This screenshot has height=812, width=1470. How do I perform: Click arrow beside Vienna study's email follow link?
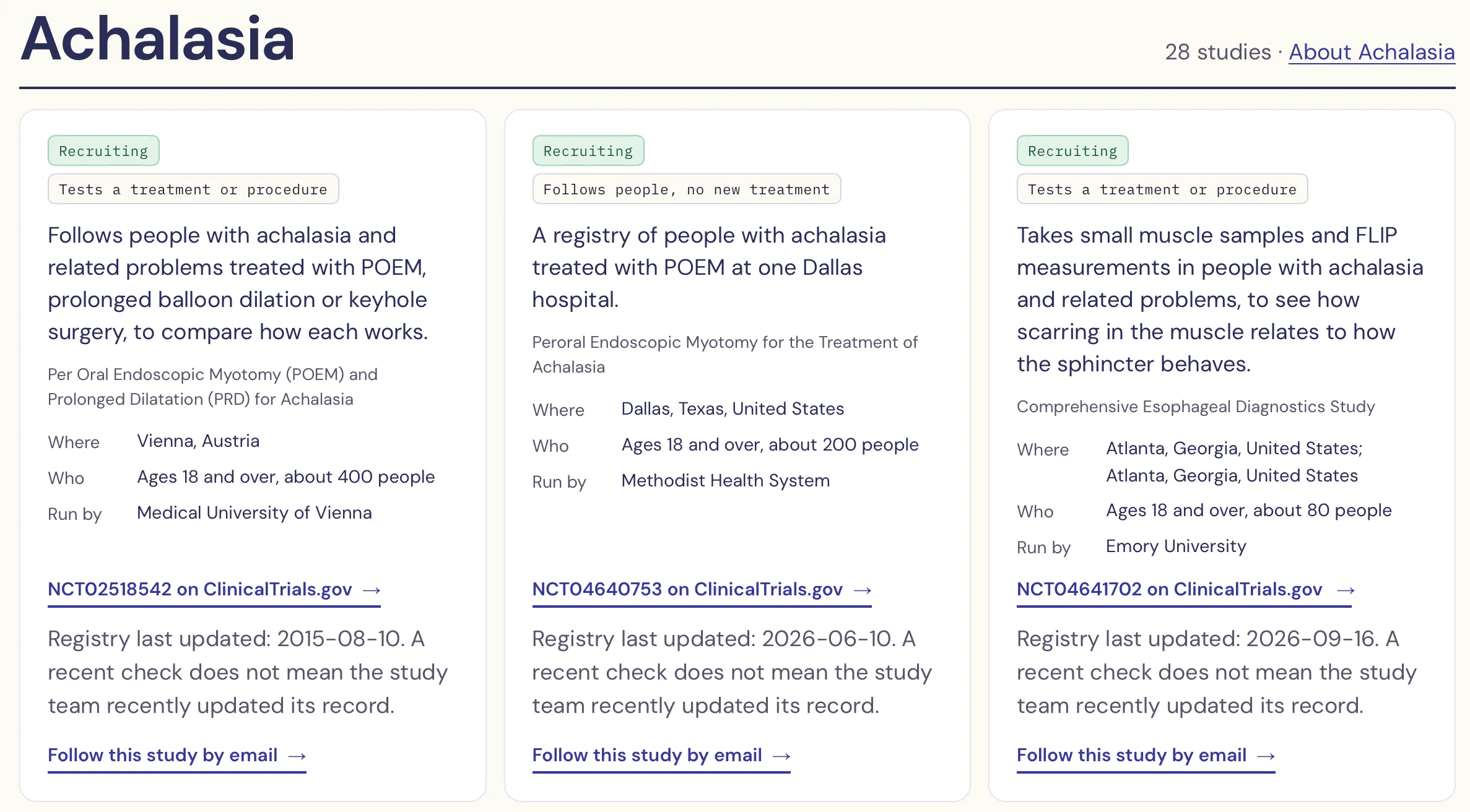[297, 756]
